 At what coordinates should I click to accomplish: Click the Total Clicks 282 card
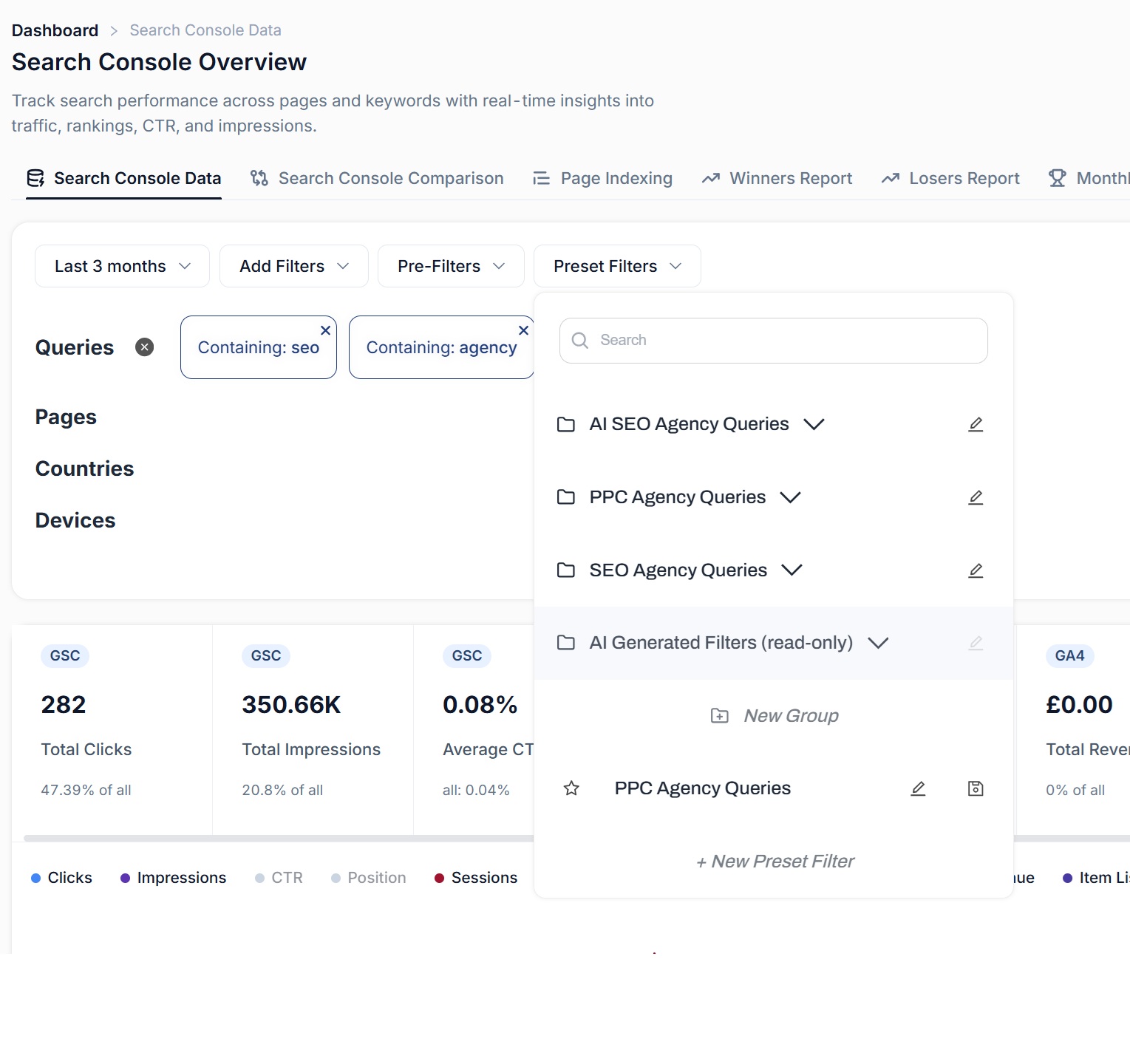pos(112,730)
